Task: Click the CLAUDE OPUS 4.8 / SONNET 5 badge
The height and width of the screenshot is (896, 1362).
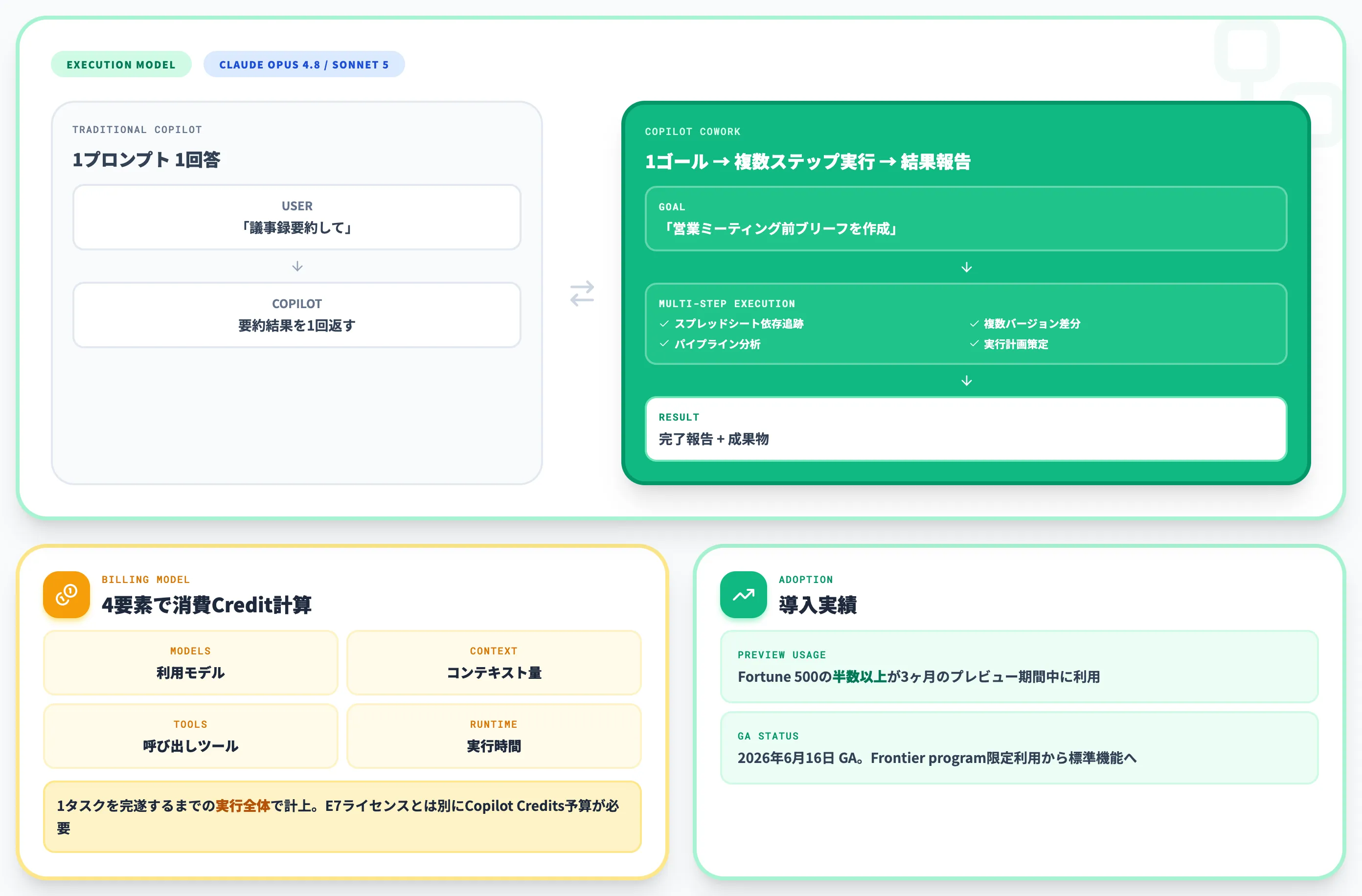Action: click(x=304, y=65)
